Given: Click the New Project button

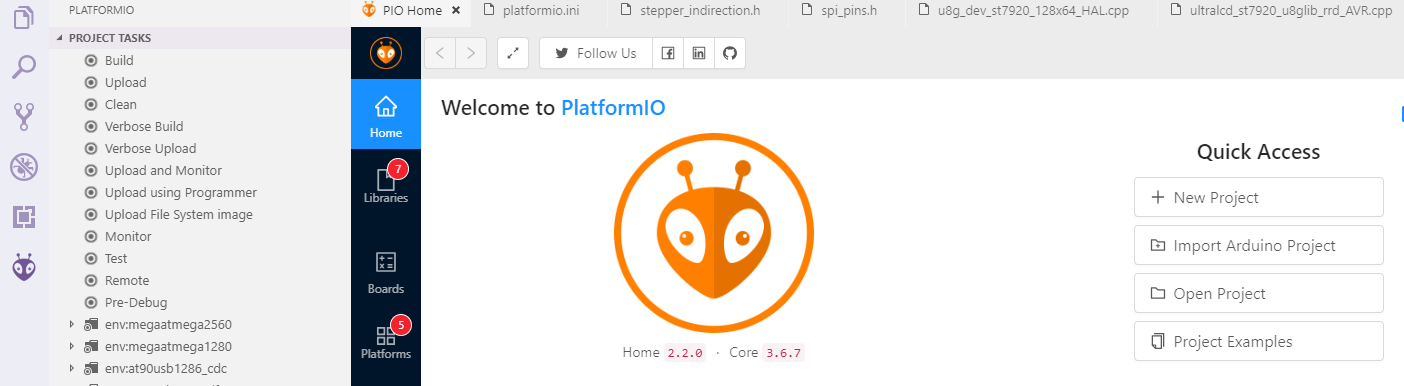Looking at the screenshot, I should 1259,197.
